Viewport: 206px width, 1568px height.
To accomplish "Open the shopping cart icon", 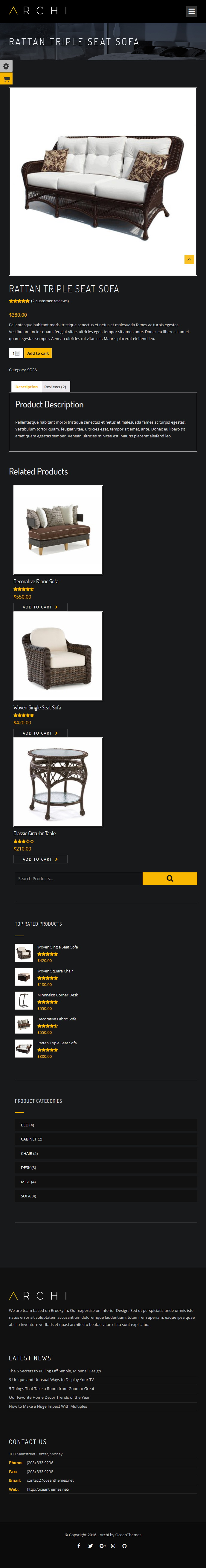I will 6,79.
